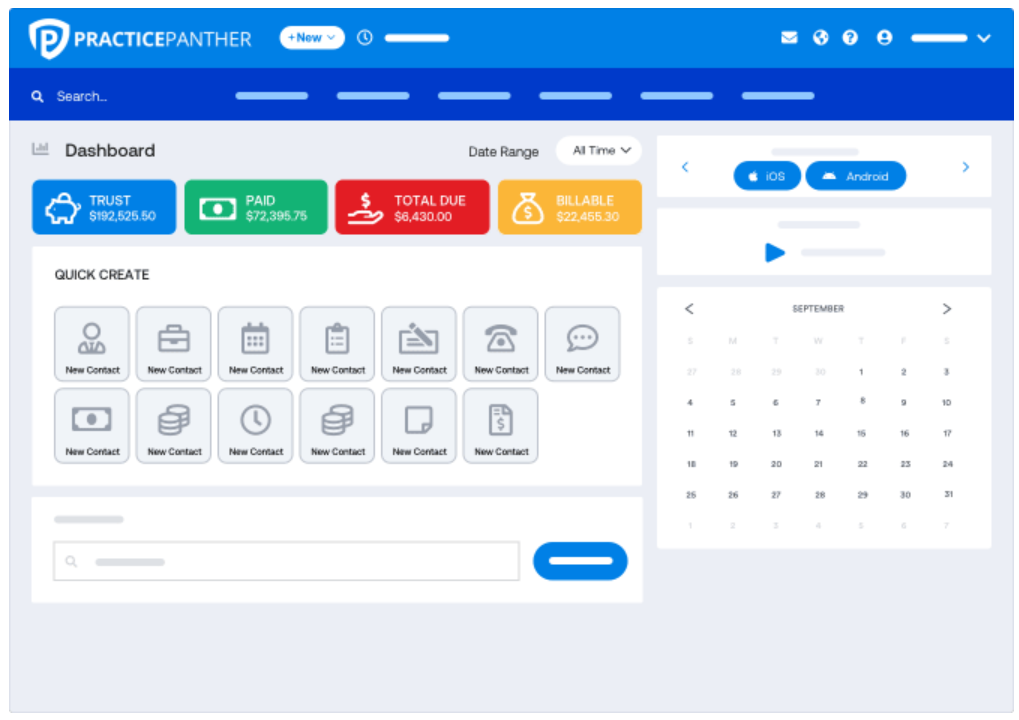The image size is (1019, 720).
Task: Click the first coin stack quick create icon
Action: tap(174, 426)
